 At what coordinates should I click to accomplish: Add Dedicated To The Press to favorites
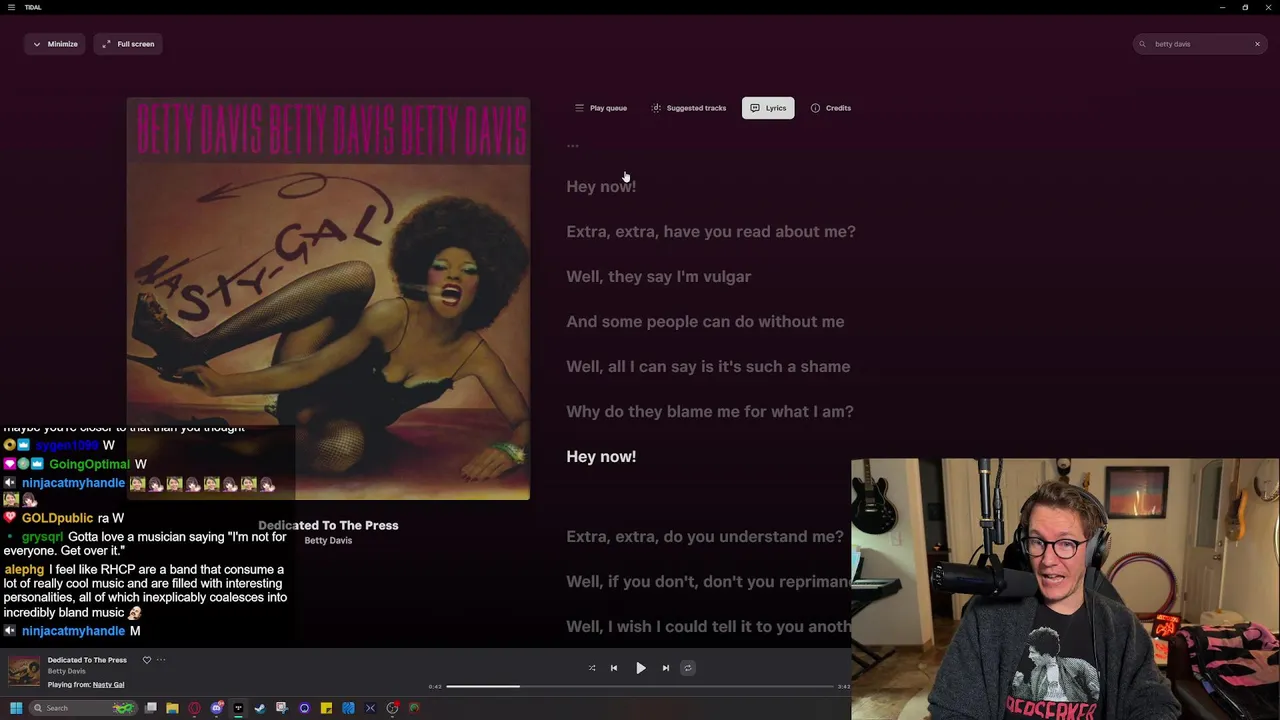point(146,660)
